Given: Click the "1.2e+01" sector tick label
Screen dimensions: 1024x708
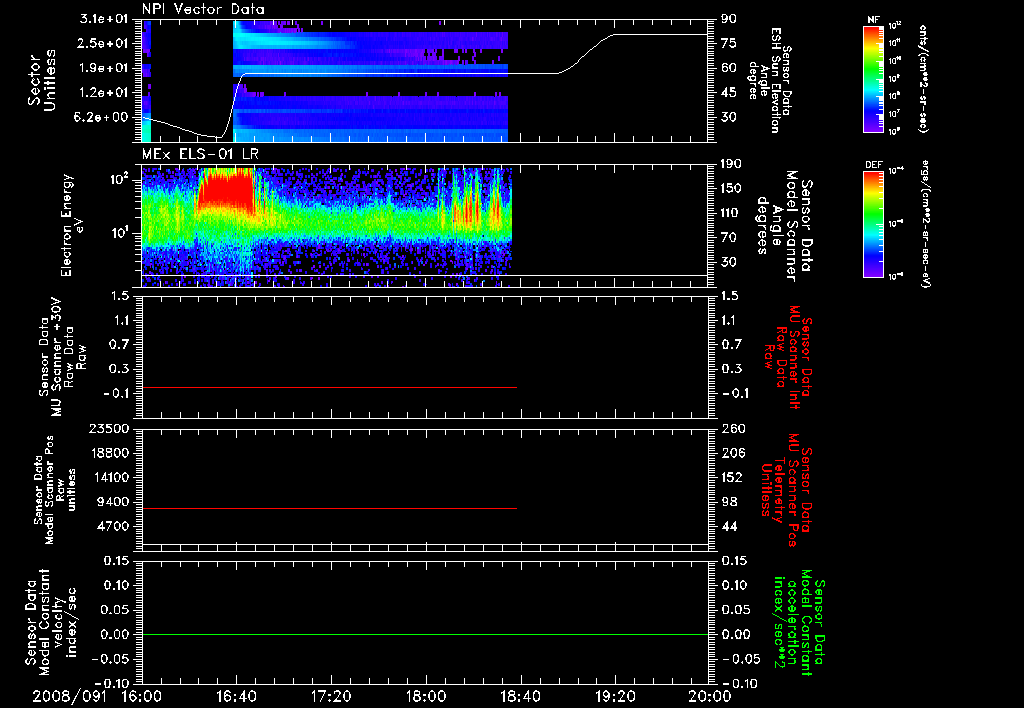Looking at the screenshot, I should [x=104, y=93].
